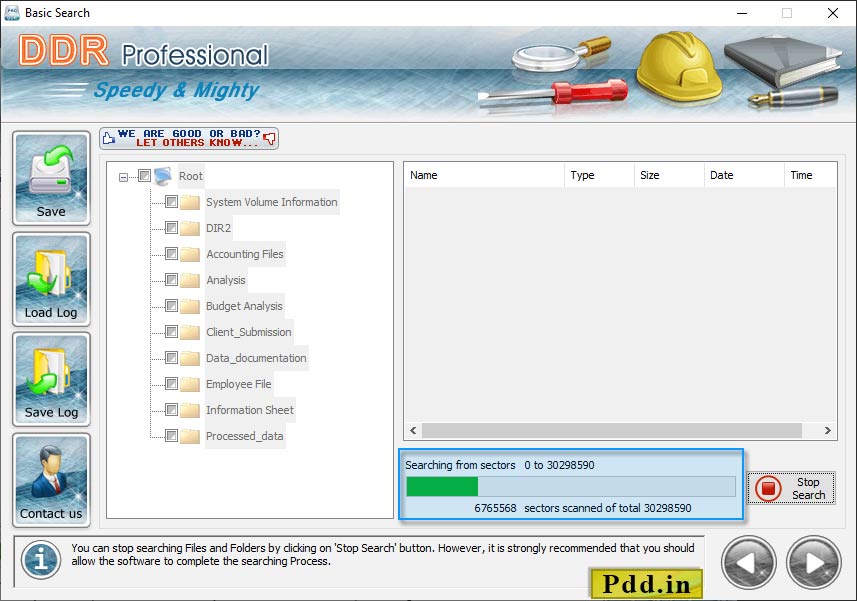Click the Accounting Files folder icon
The image size is (857, 601).
190,254
